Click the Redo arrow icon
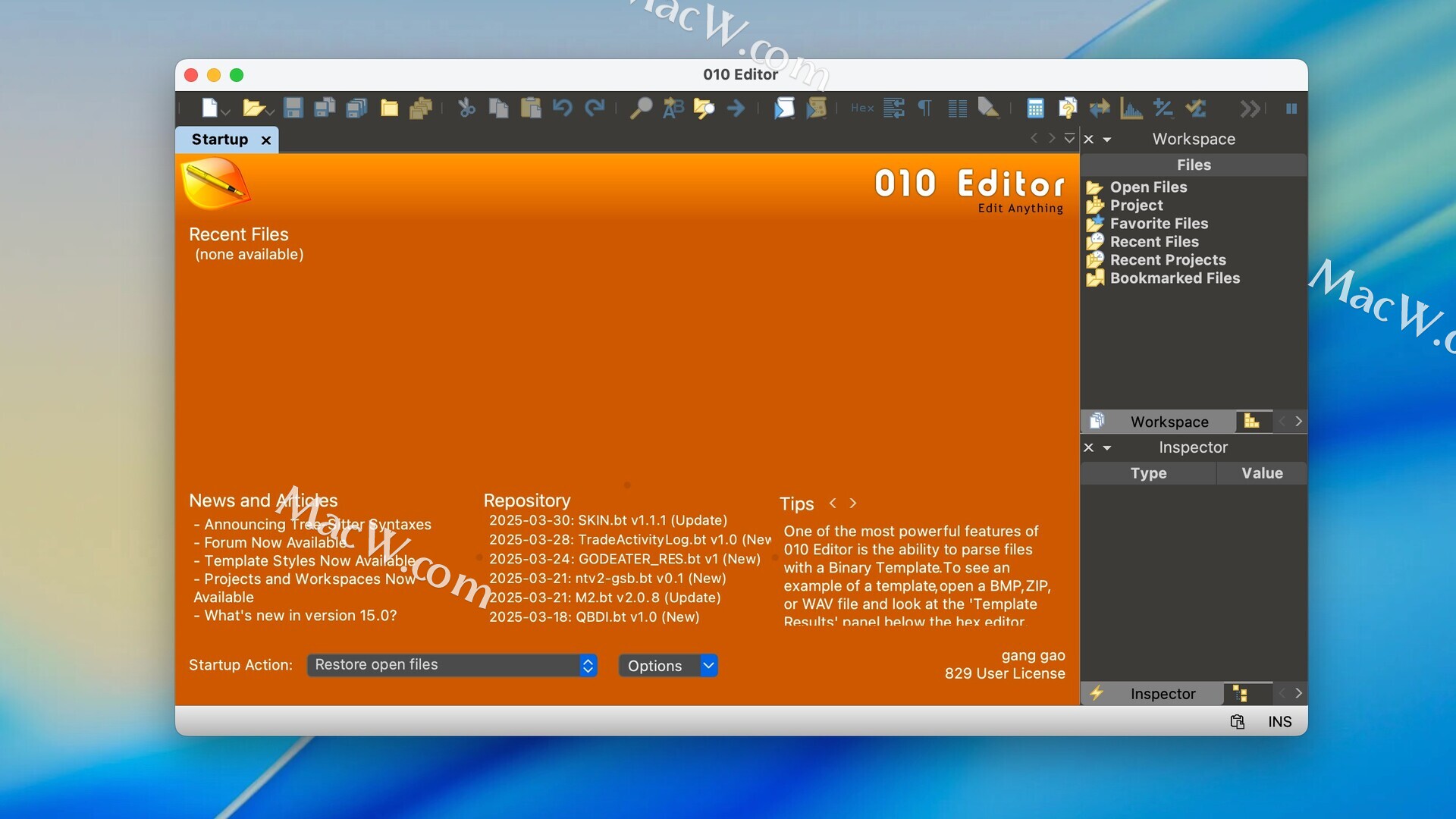The width and height of the screenshot is (1456, 819). (595, 108)
